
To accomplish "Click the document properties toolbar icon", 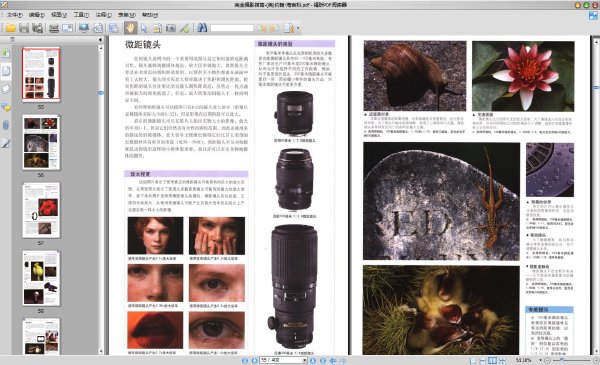I will 114,28.
